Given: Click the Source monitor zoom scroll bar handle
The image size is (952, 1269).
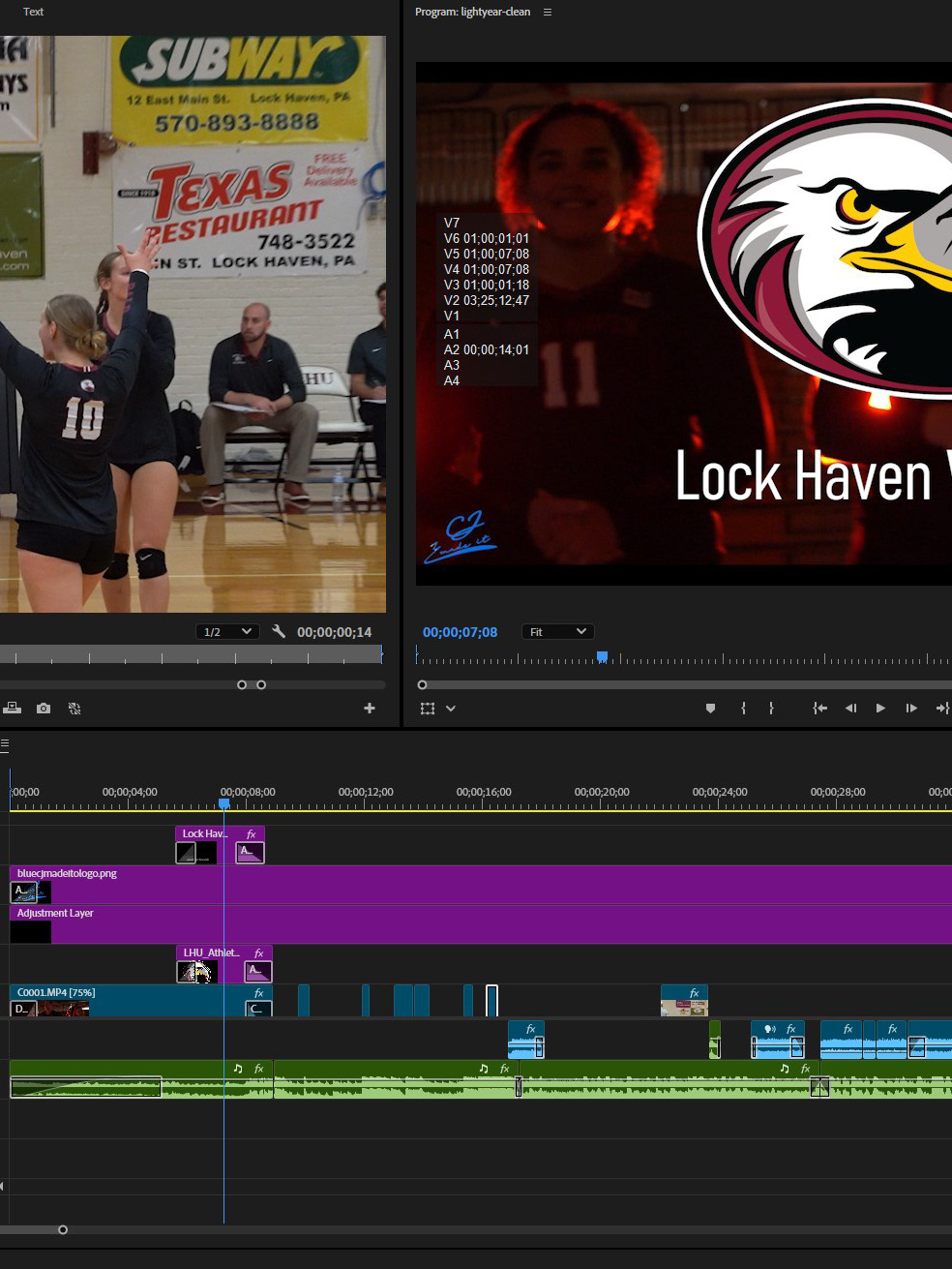Looking at the screenshot, I should 252,684.
